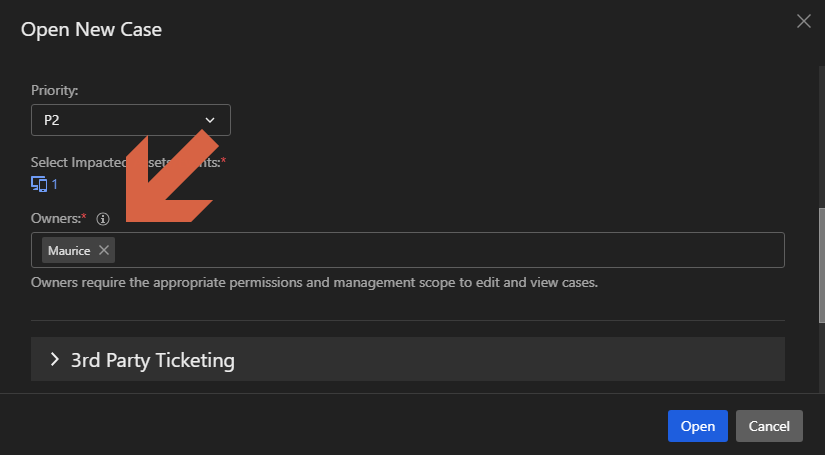825x455 pixels.
Task: Show the Owners info tooltip icon
Action: click(x=103, y=219)
